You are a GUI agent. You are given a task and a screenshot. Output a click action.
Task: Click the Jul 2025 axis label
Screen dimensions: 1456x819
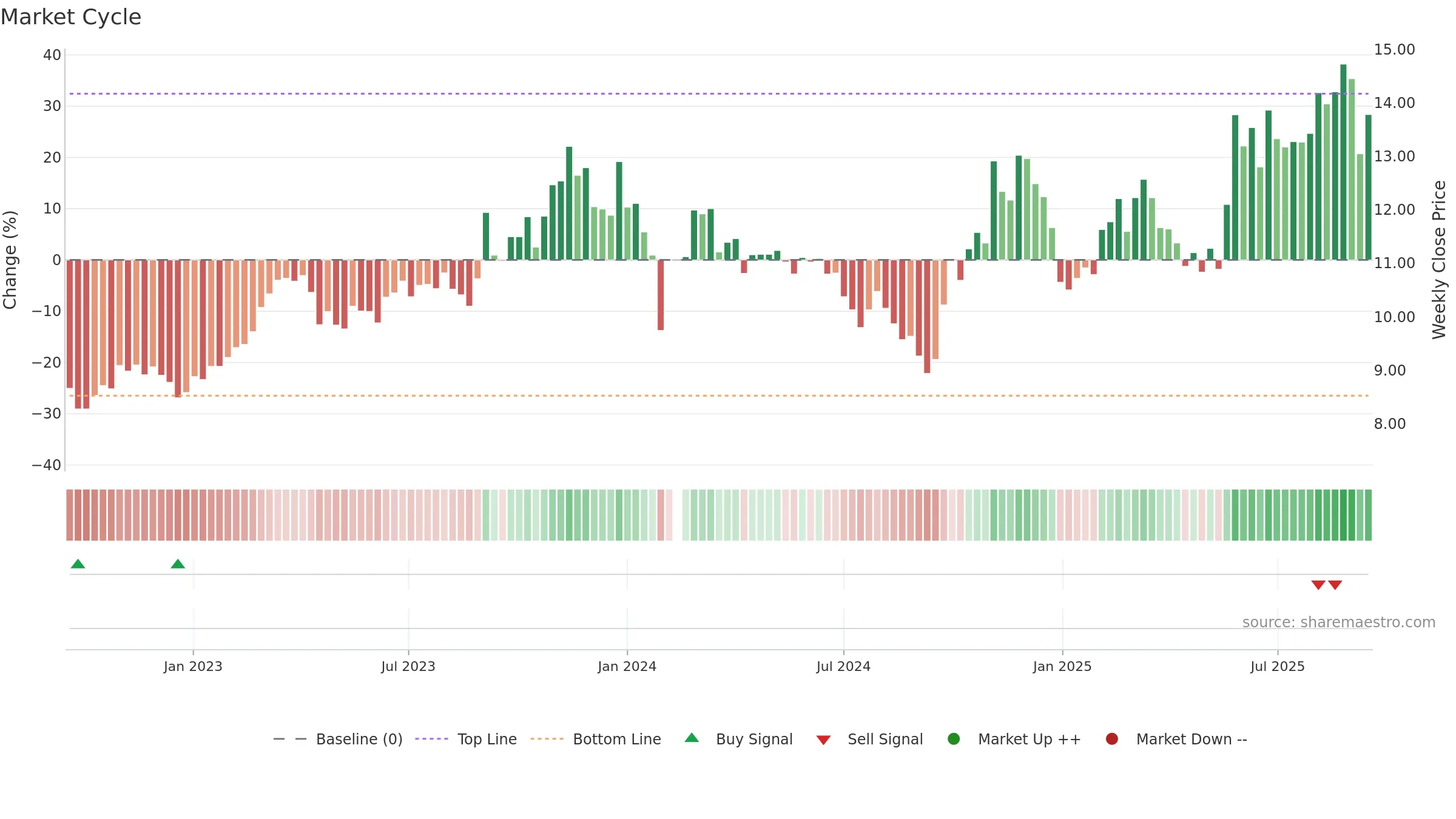click(x=1278, y=666)
